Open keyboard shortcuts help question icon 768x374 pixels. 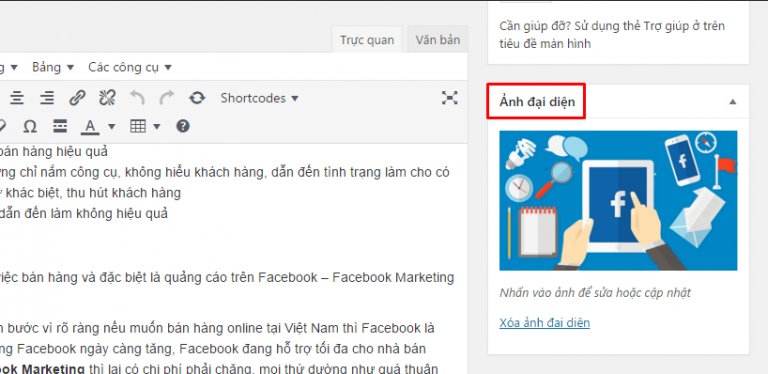point(183,126)
